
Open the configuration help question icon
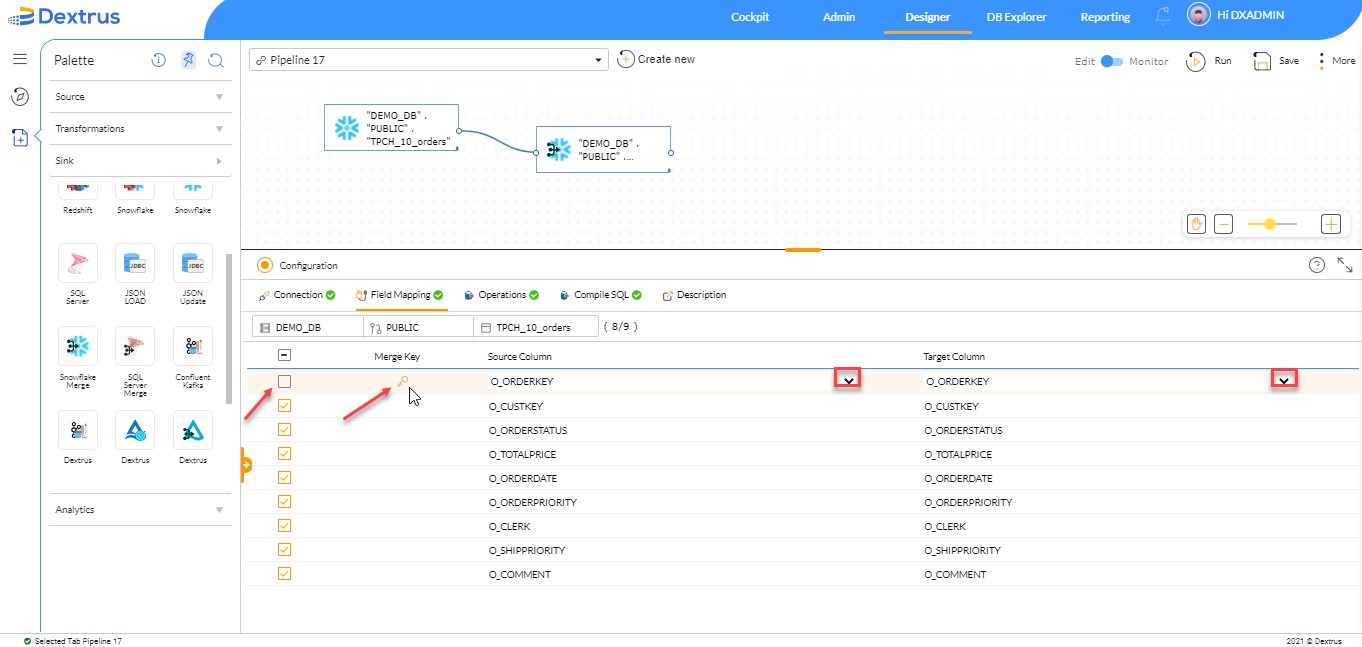pos(1317,265)
